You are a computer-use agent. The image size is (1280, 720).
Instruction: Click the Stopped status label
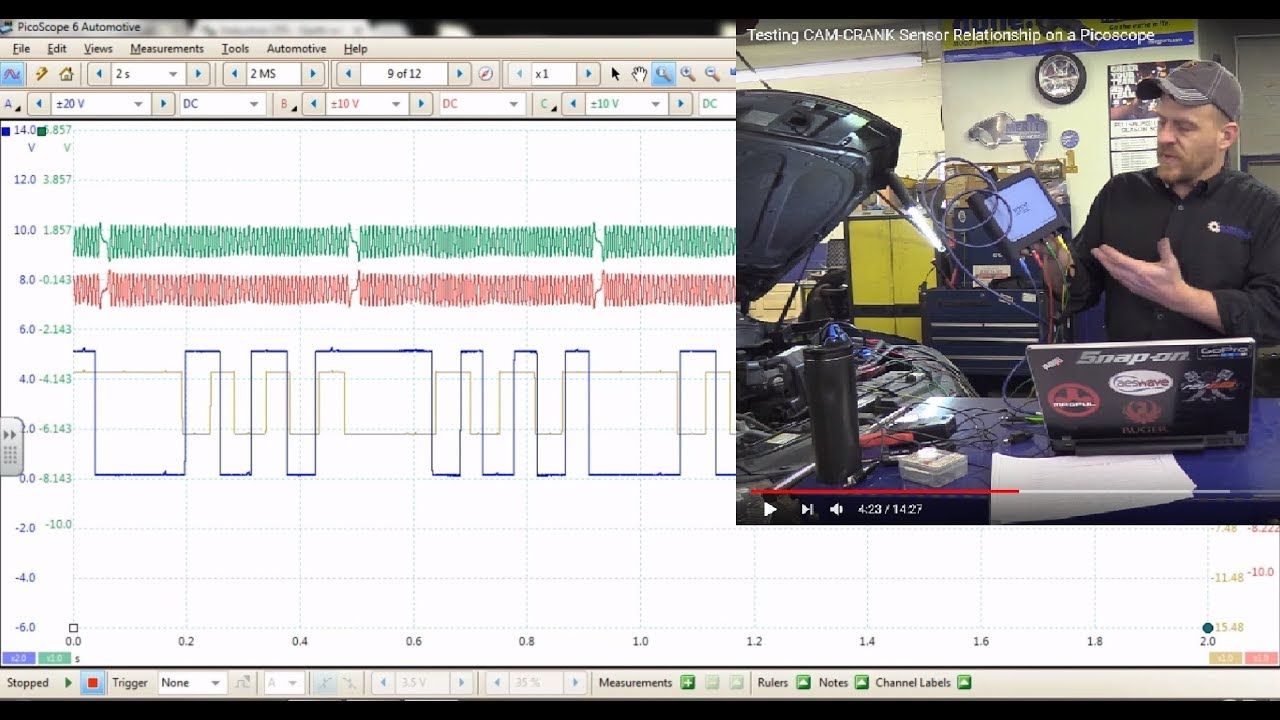28,683
